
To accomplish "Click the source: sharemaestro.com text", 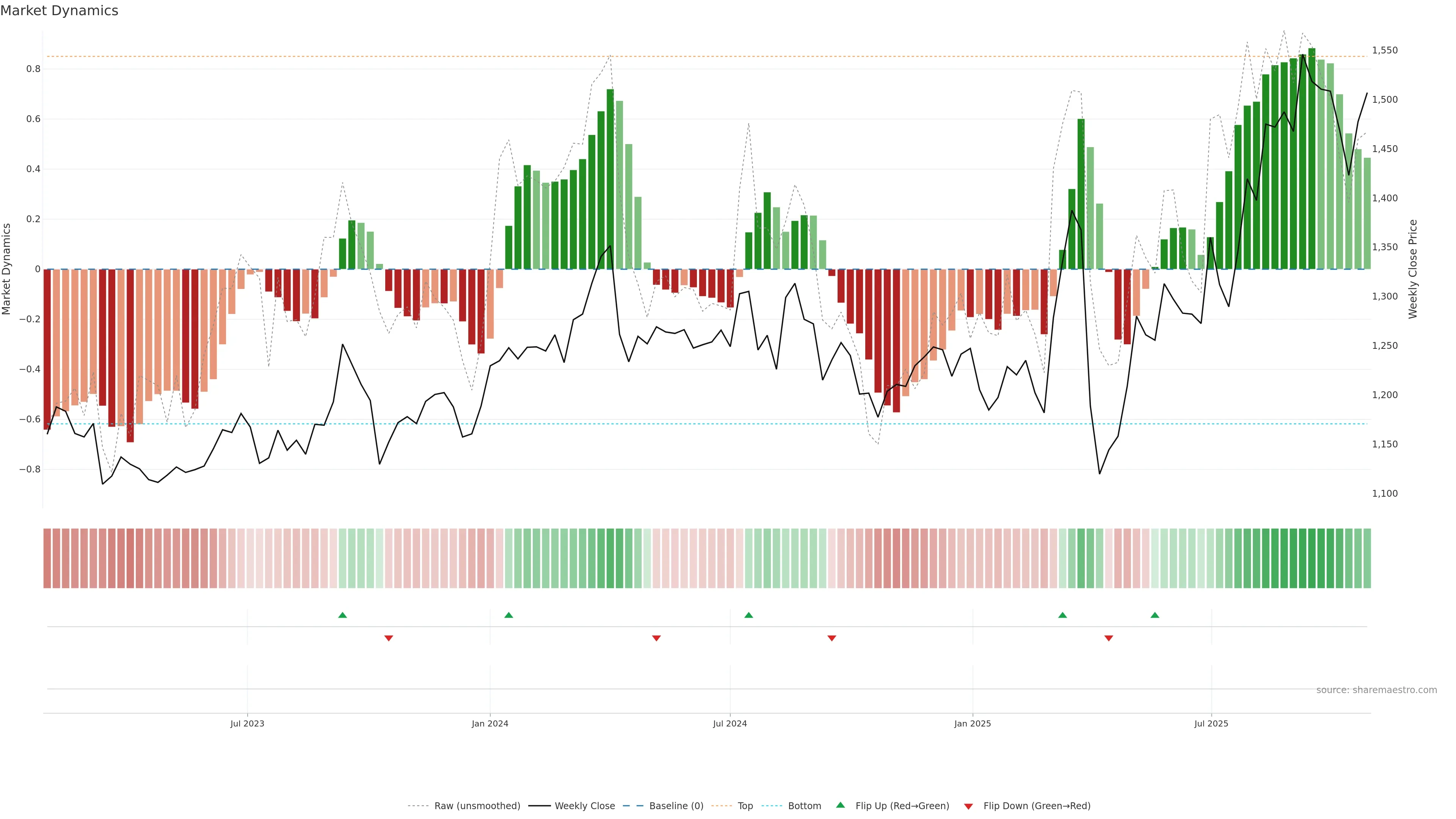I will pos(1376,690).
